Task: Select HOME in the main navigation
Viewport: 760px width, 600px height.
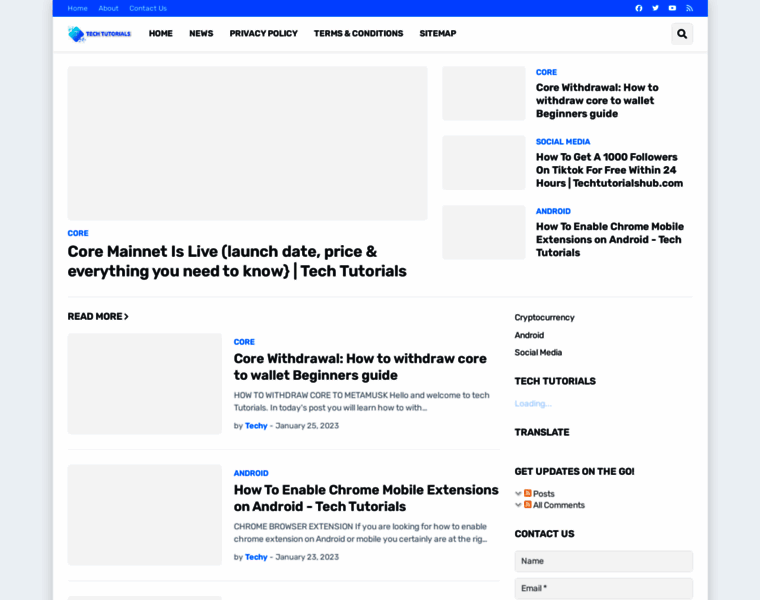Action: [160, 33]
